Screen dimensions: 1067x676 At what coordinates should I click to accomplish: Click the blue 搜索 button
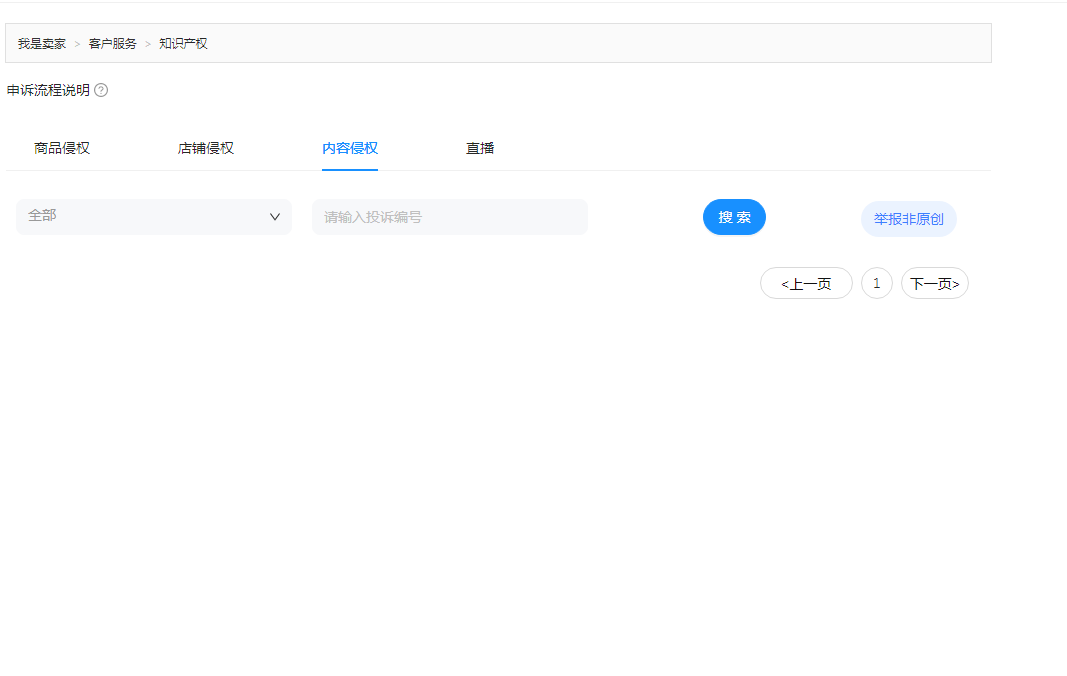coord(734,217)
